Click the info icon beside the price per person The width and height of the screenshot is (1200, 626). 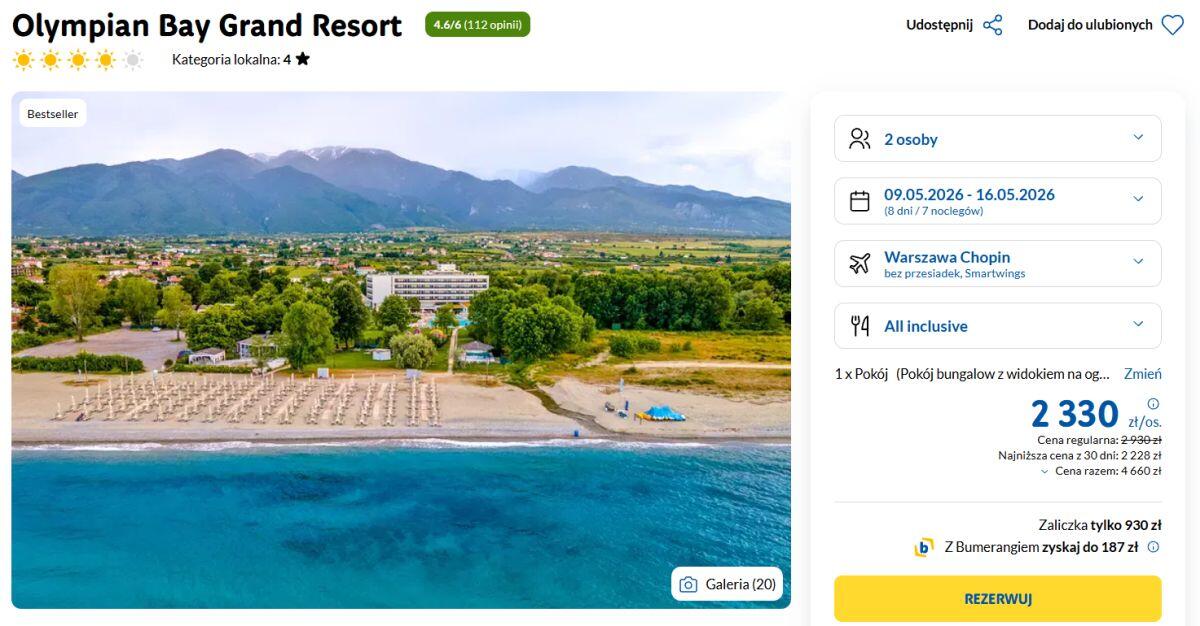pos(1153,404)
